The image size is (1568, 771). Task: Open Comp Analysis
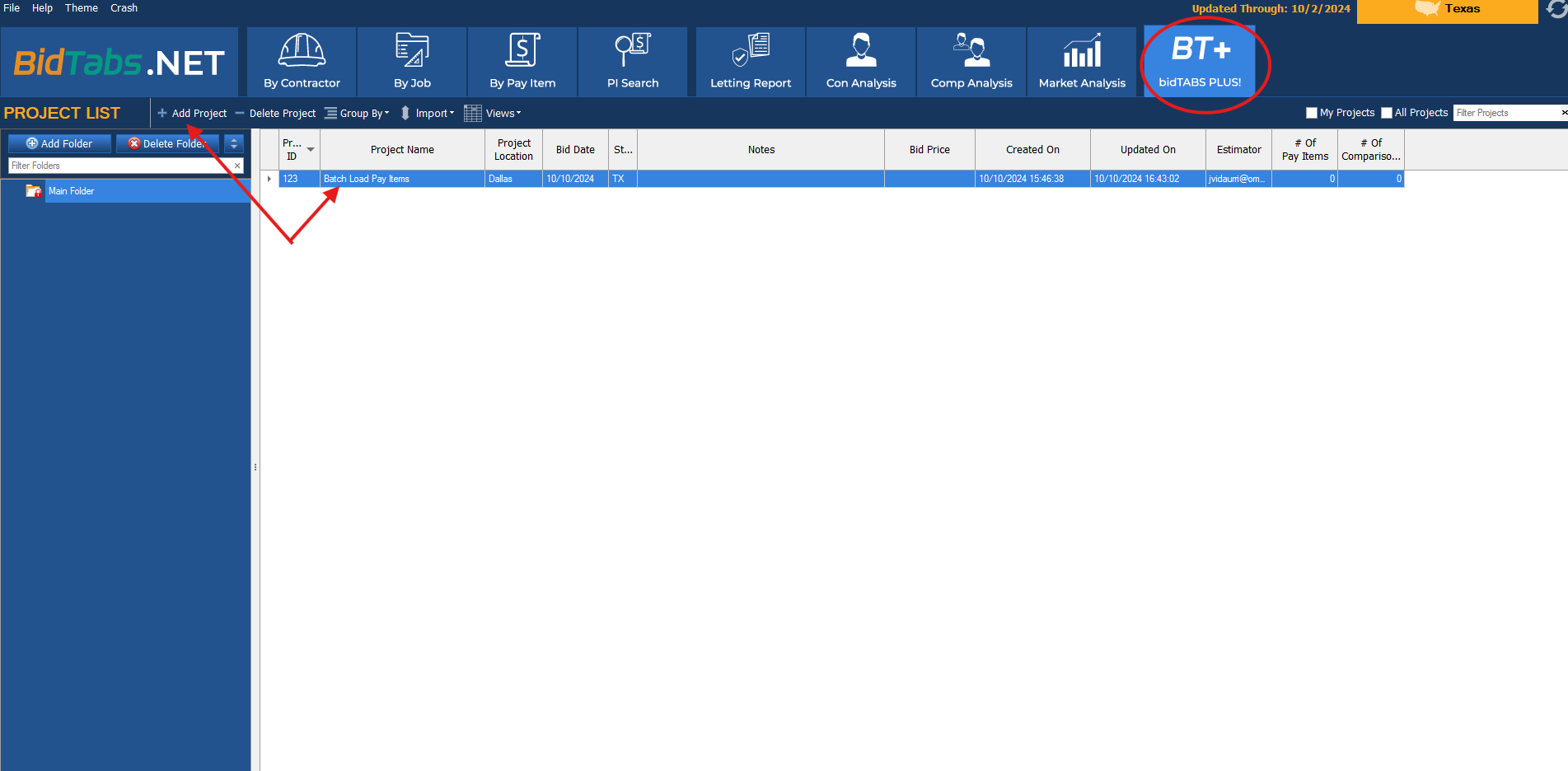(971, 62)
